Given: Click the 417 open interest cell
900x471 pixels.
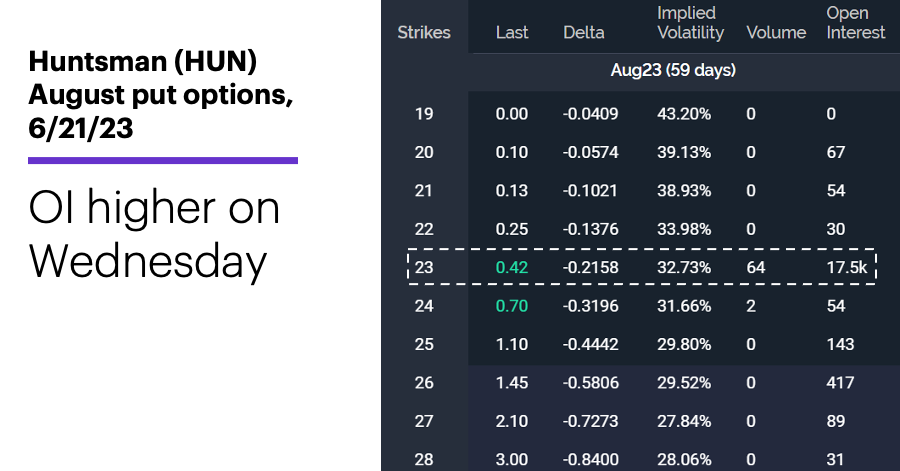Looking at the screenshot, I should (840, 383).
